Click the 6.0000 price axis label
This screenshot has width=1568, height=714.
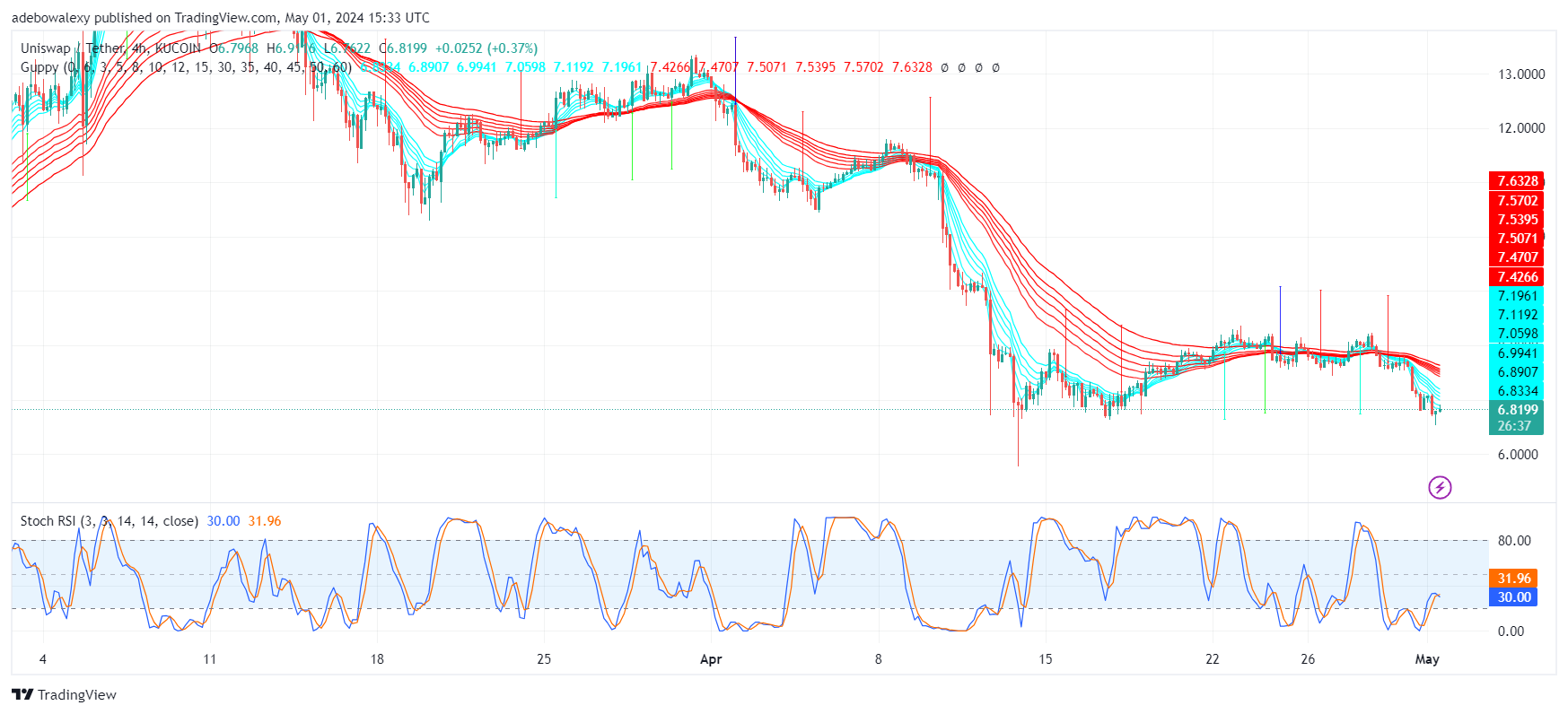click(x=1518, y=455)
